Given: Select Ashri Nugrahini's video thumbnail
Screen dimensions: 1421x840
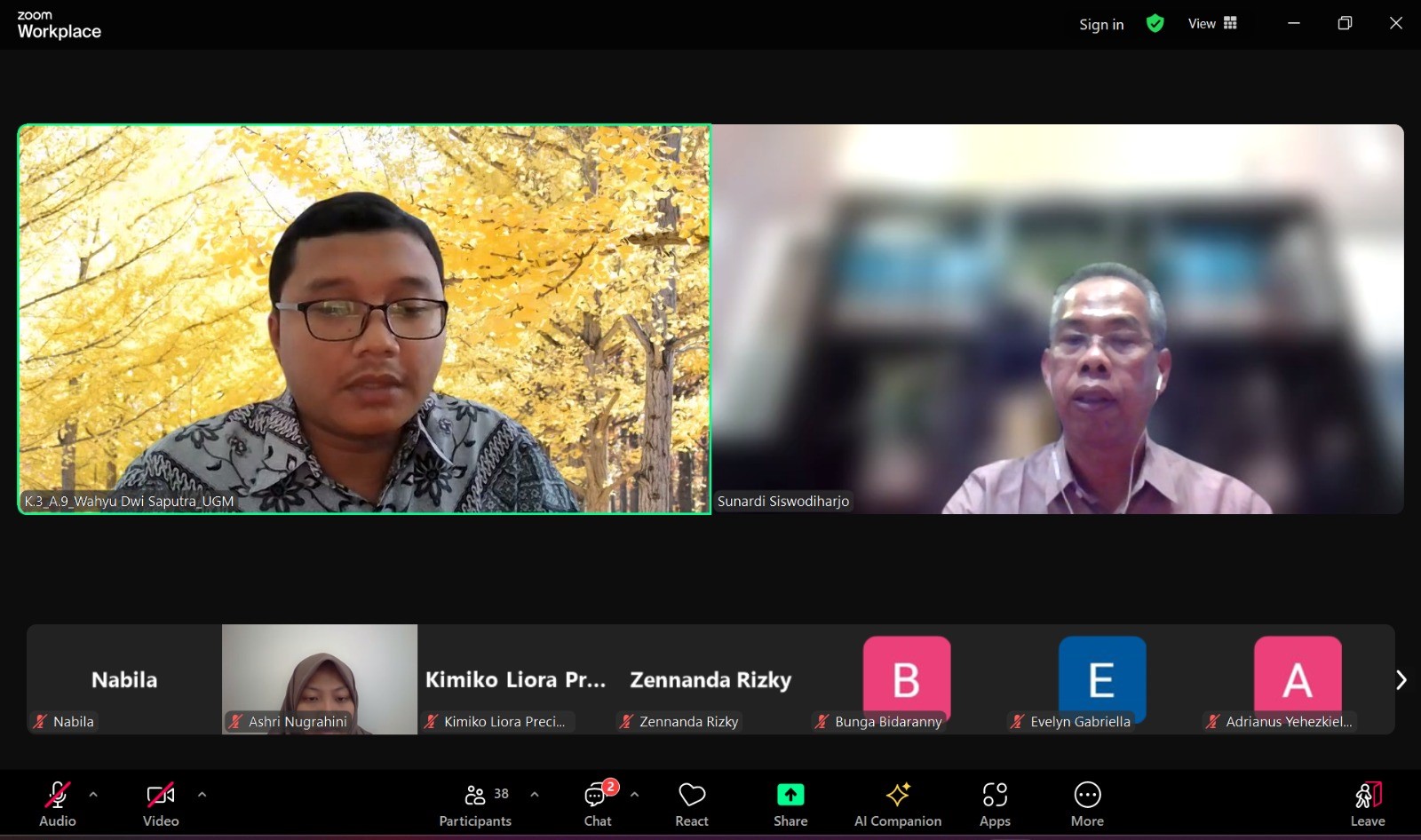Looking at the screenshot, I should pos(320,678).
